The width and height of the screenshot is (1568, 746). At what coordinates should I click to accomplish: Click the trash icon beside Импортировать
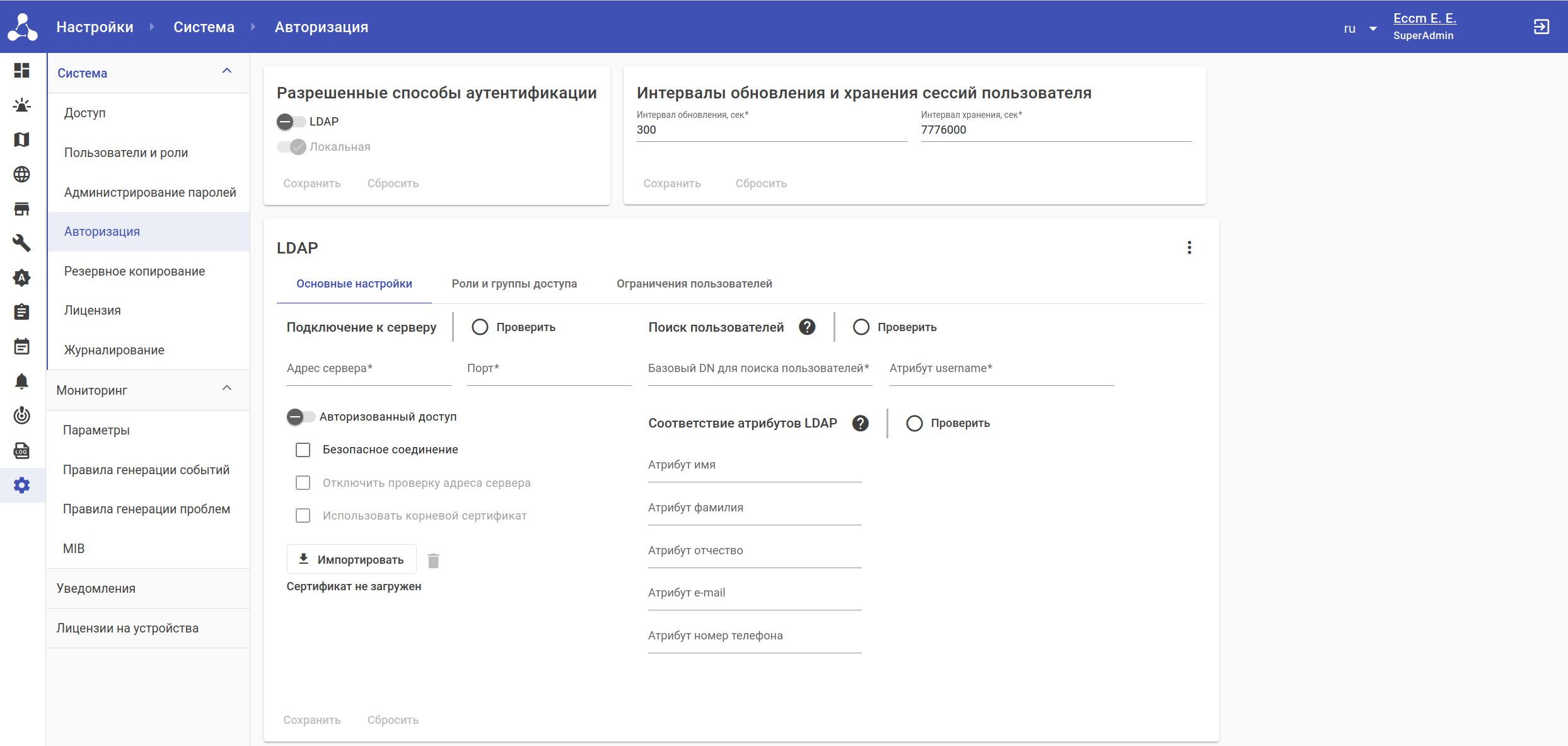(433, 561)
